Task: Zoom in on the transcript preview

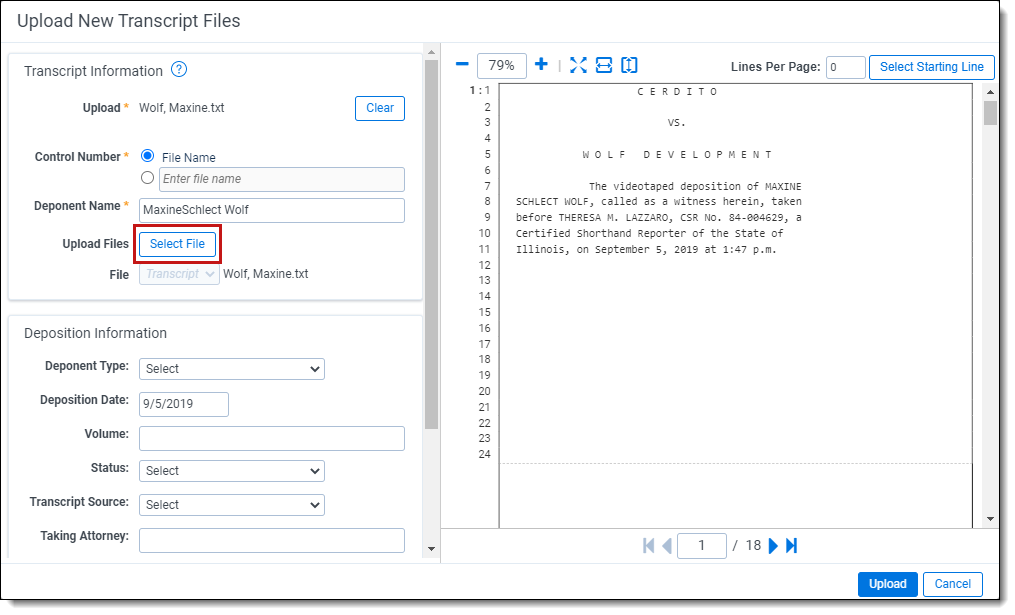Action: point(541,65)
